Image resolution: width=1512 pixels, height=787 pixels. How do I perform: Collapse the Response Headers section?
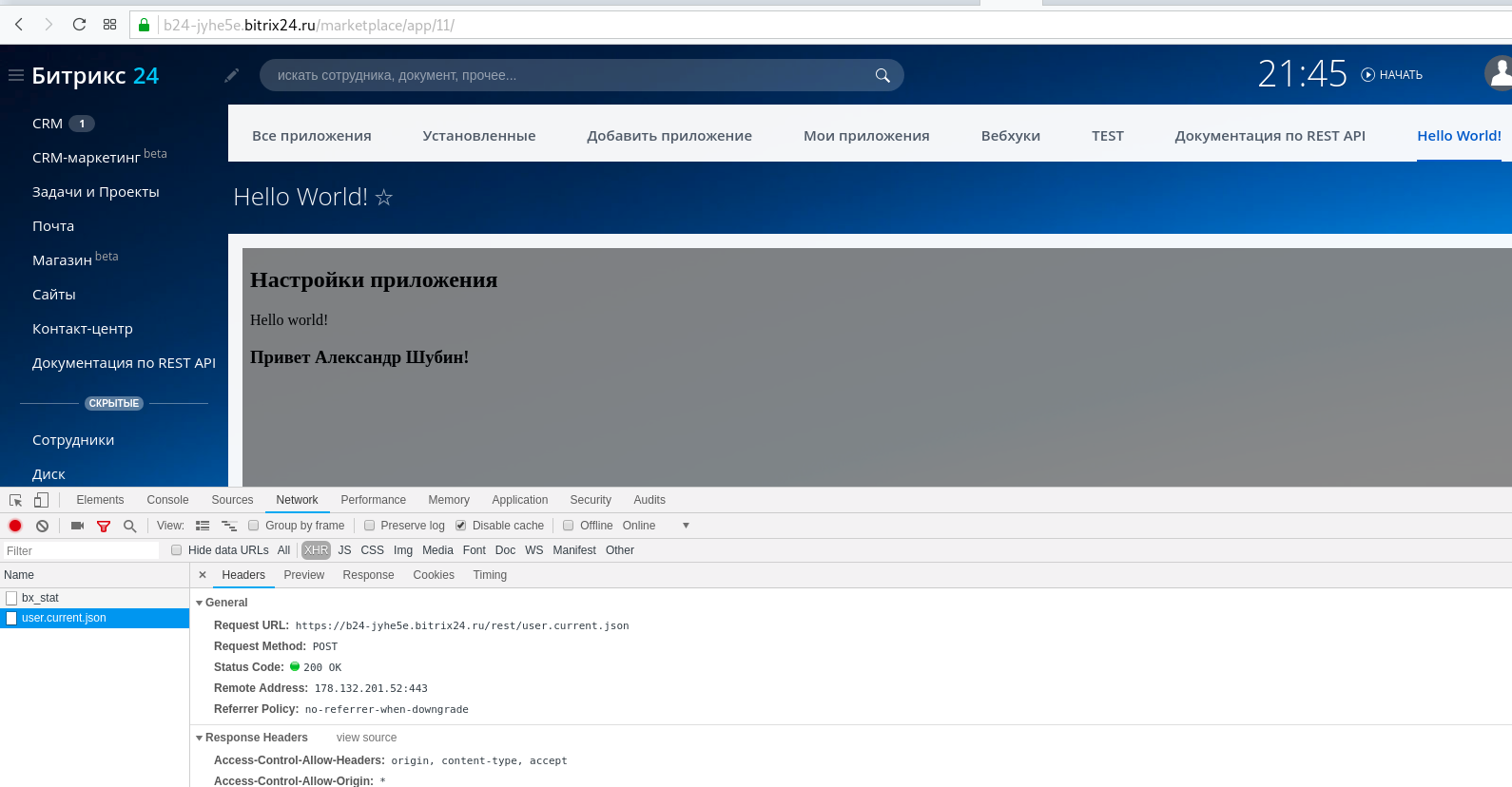[x=200, y=738]
